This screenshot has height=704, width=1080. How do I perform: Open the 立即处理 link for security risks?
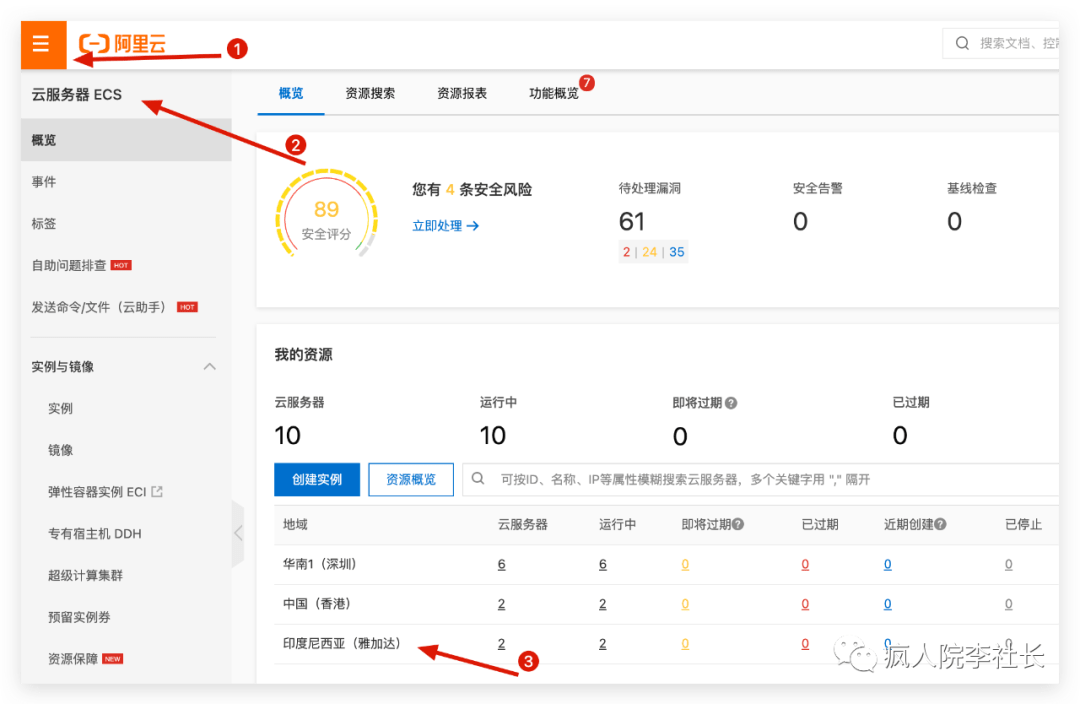pos(437,225)
